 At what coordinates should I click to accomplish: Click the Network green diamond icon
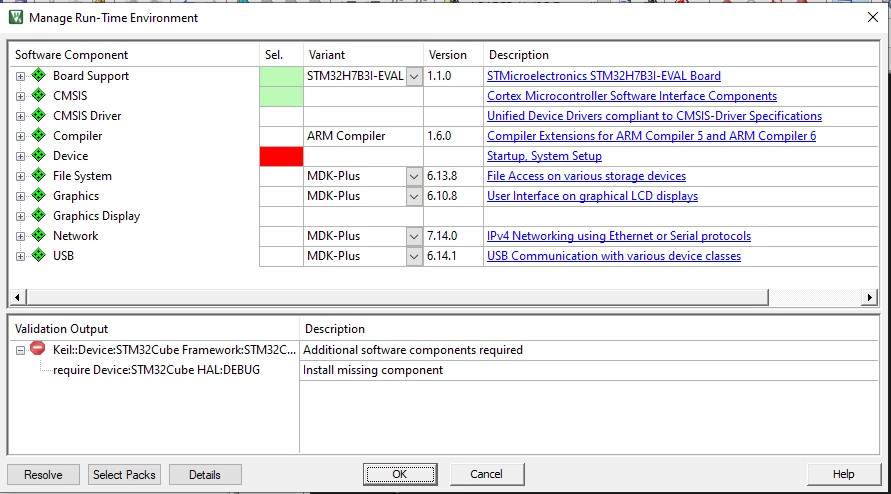coord(39,235)
